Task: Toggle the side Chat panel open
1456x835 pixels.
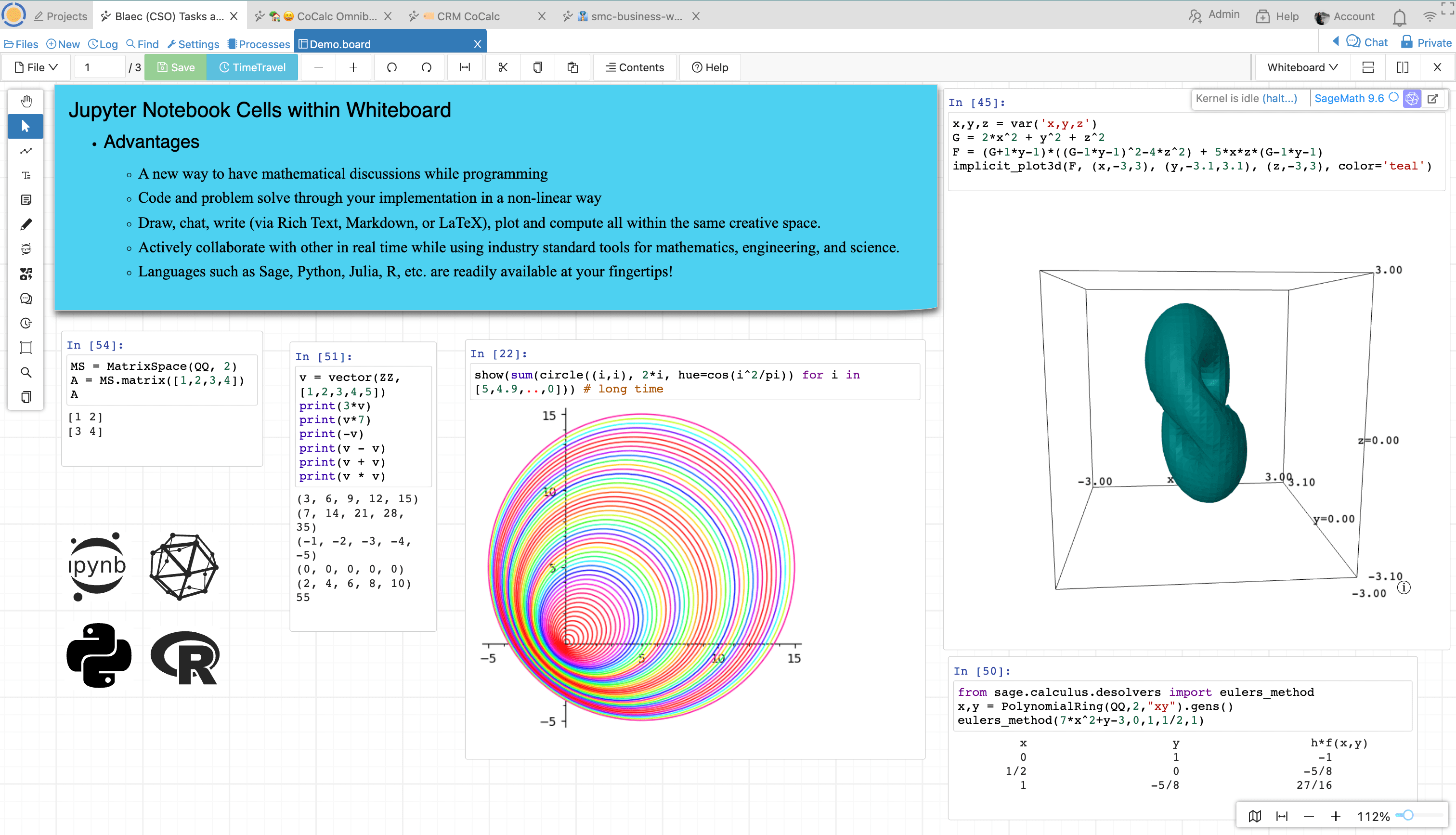Action: coord(1368,41)
